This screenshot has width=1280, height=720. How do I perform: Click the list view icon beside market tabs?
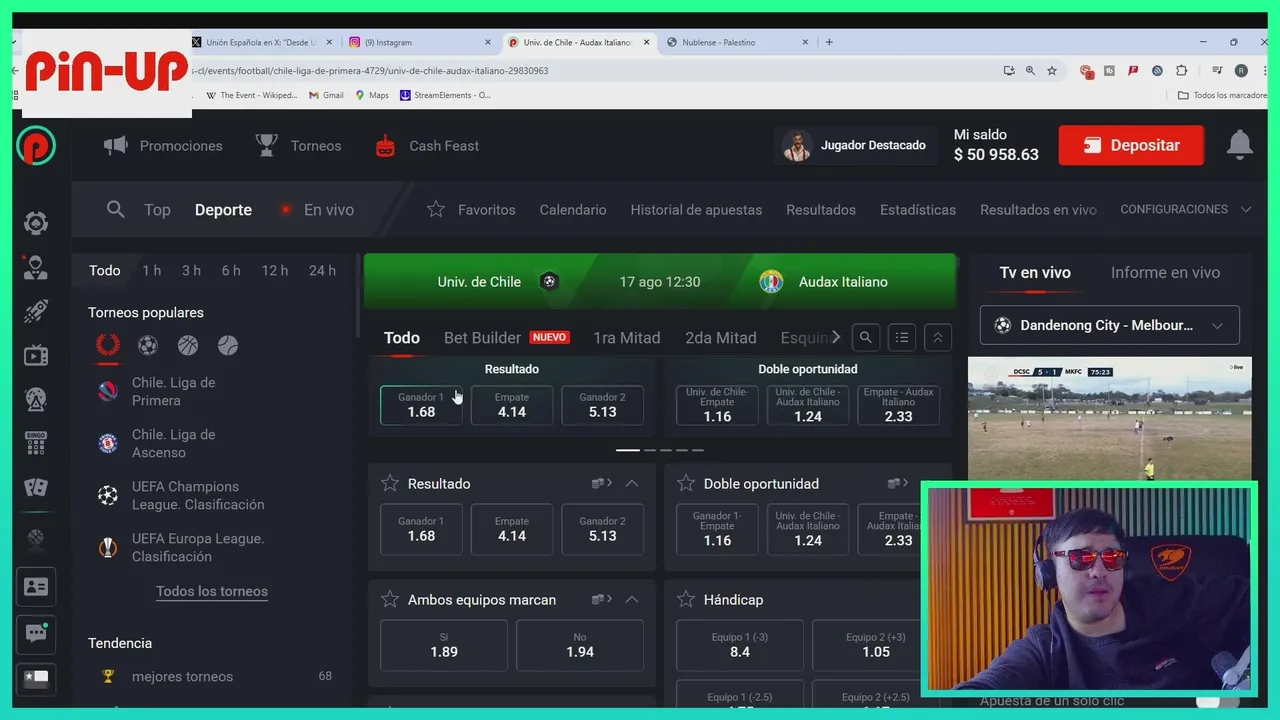coord(902,337)
